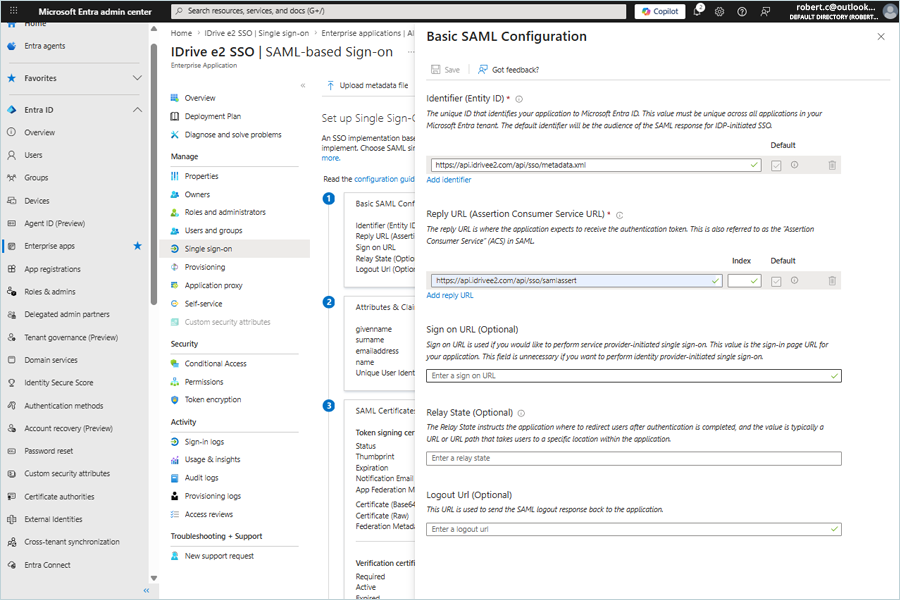Screen dimensions: 900x600
Task: Collapse the left navigation pane arrows
Action: click(x=146, y=590)
